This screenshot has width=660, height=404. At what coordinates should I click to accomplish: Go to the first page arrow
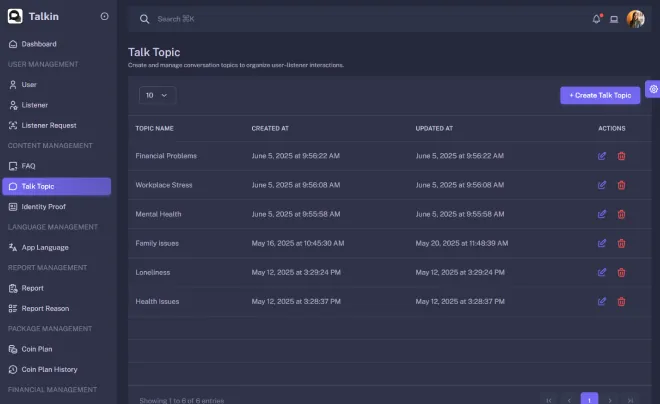549,400
